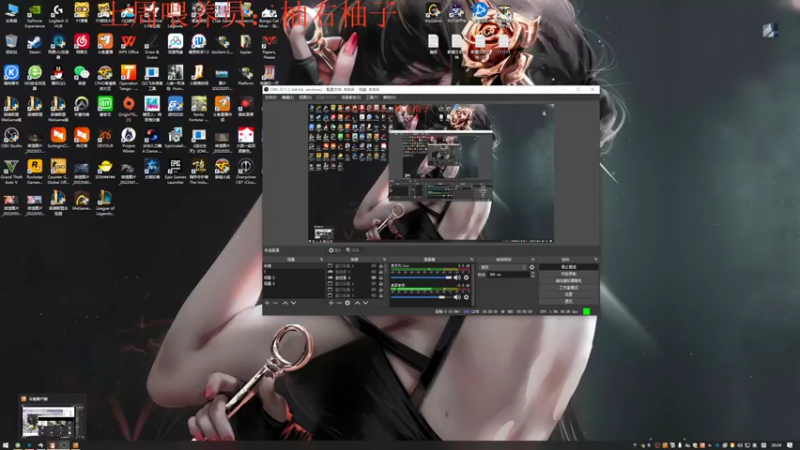The height and width of the screenshot is (450, 800).
Task: Toggle lock icon of the highlighted third source
Action: click(381, 278)
